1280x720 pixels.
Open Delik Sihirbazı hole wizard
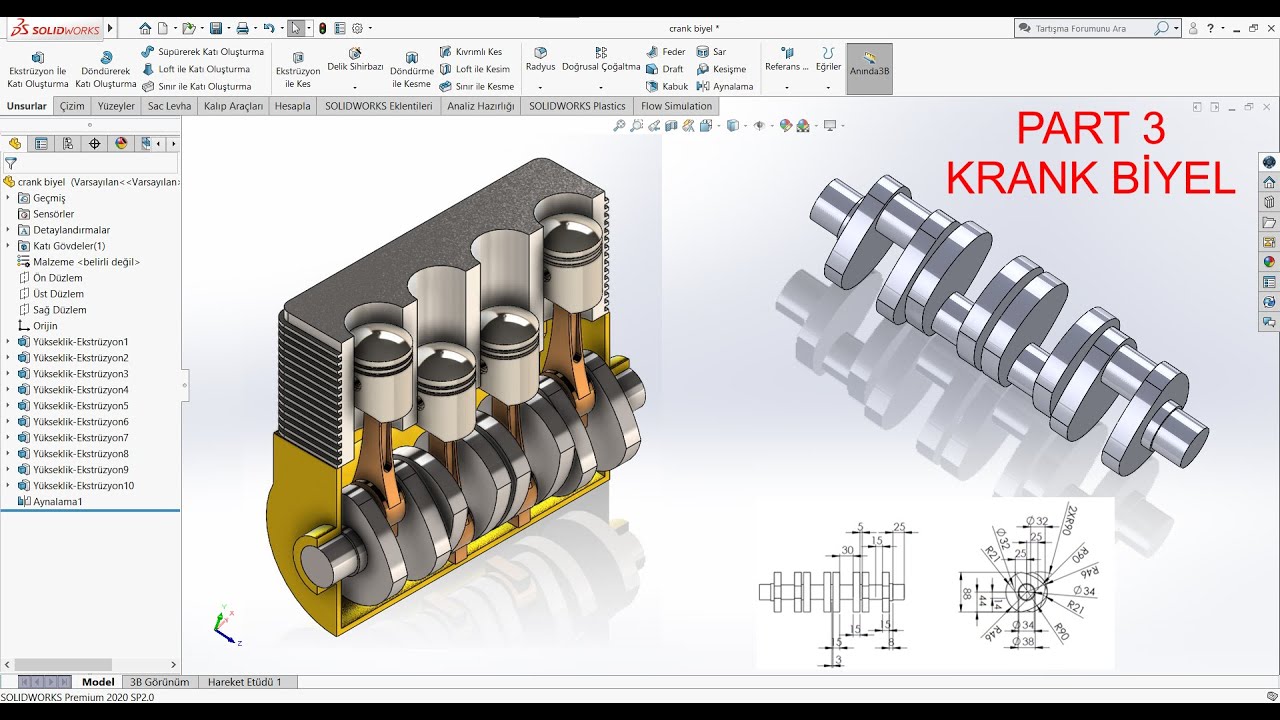pos(355,59)
